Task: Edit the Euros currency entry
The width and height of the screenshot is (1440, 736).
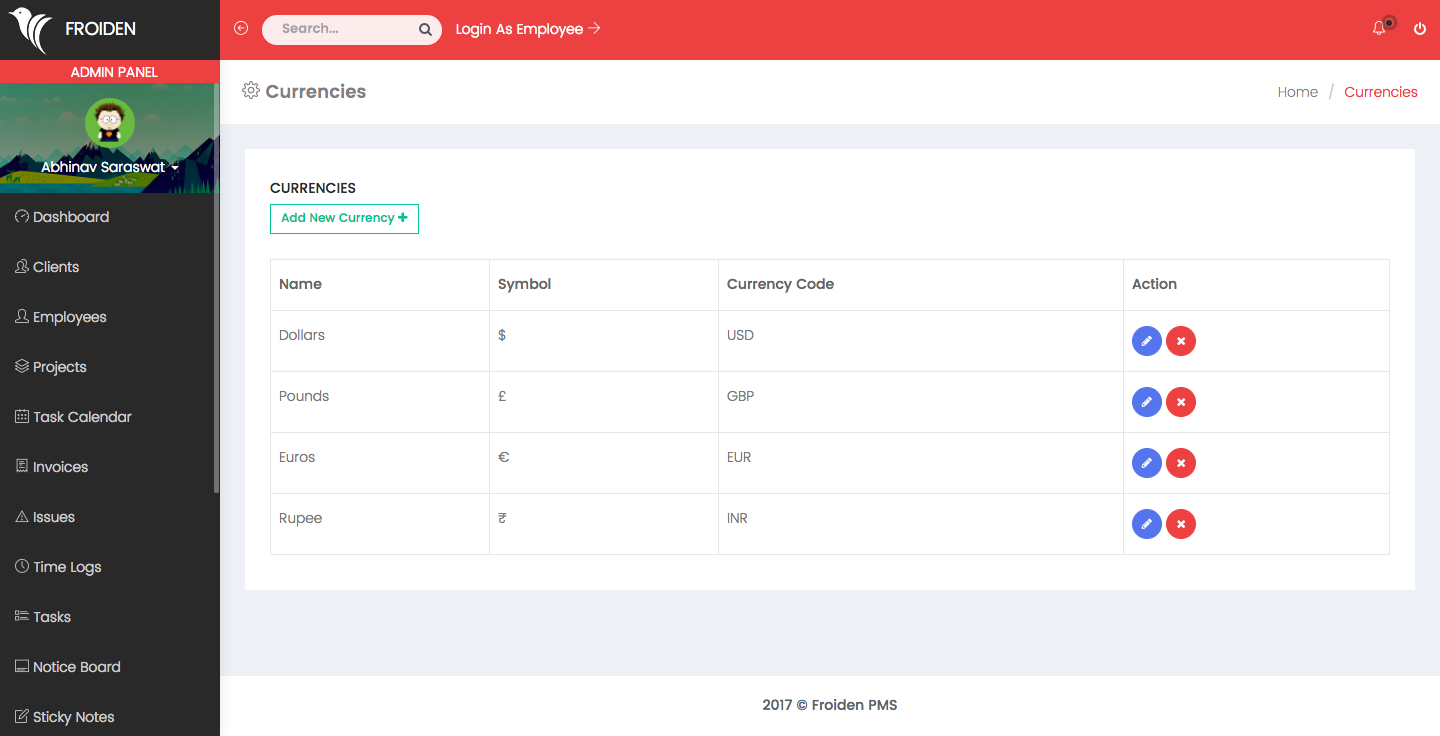Action: pyautogui.click(x=1146, y=463)
